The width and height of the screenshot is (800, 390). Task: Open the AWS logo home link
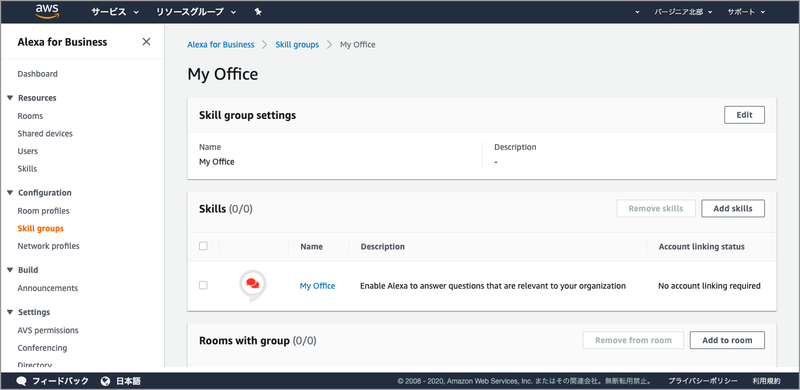(47, 12)
